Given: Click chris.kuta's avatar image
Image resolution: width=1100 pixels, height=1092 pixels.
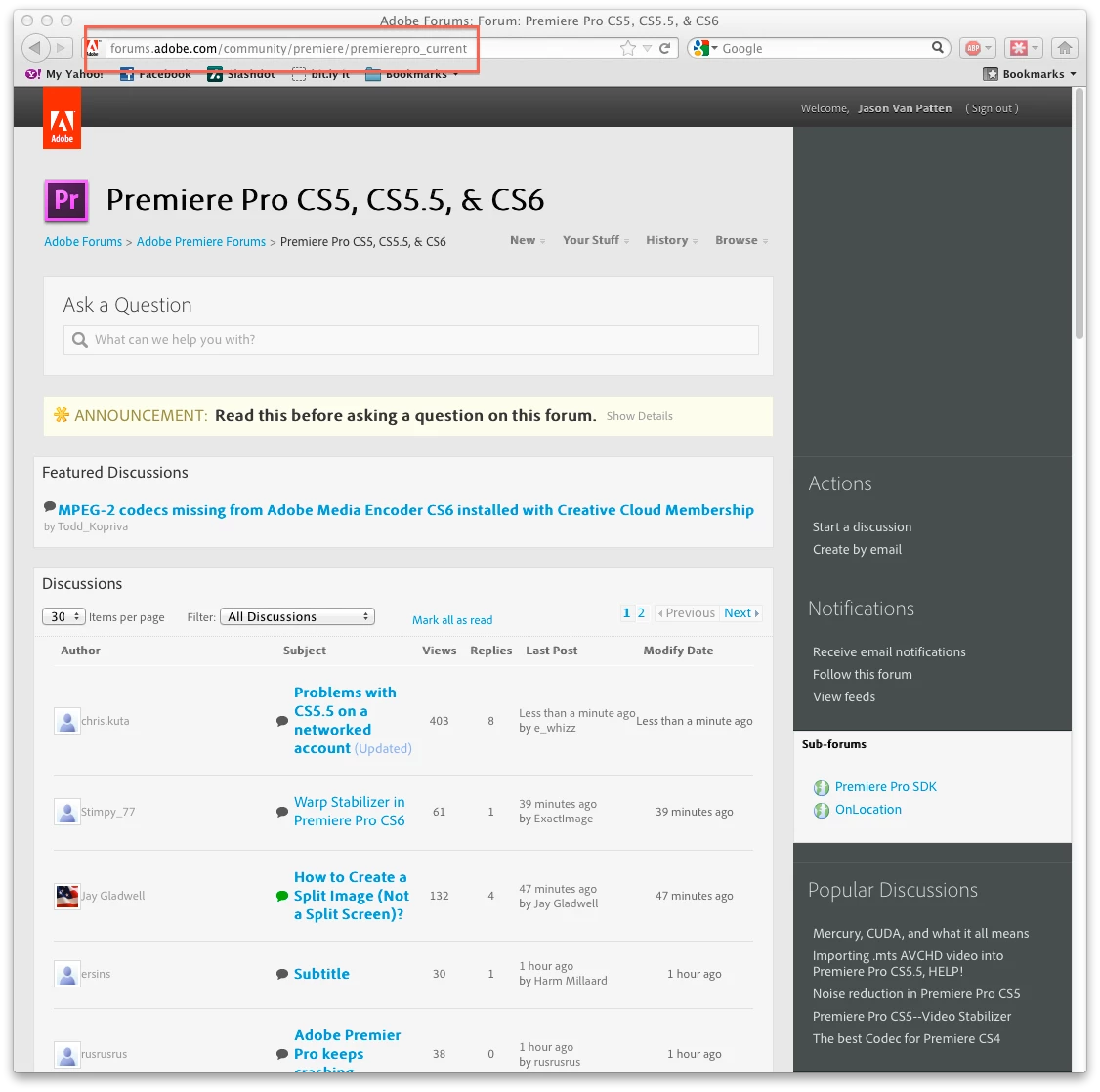Looking at the screenshot, I should point(66,721).
